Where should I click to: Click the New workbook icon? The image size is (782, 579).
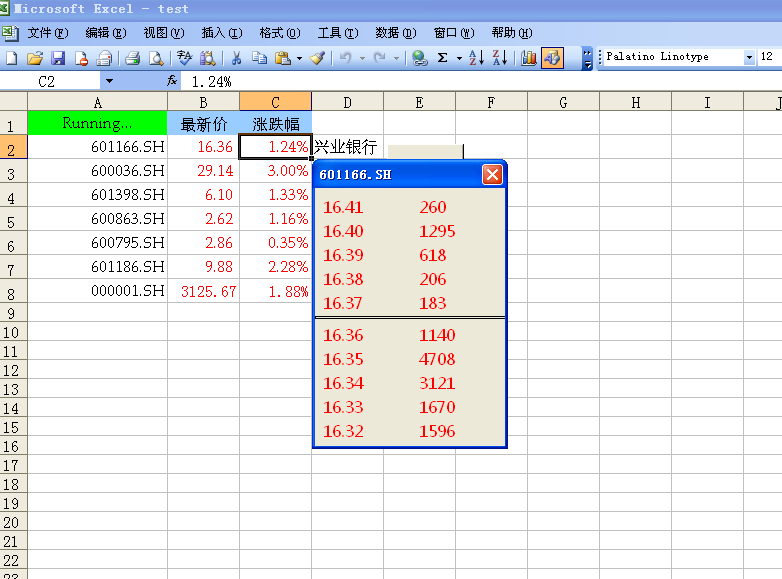tap(12, 58)
